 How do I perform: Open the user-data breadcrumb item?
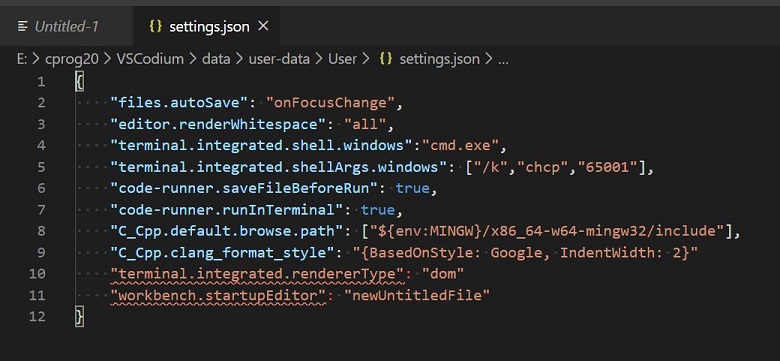point(279,59)
